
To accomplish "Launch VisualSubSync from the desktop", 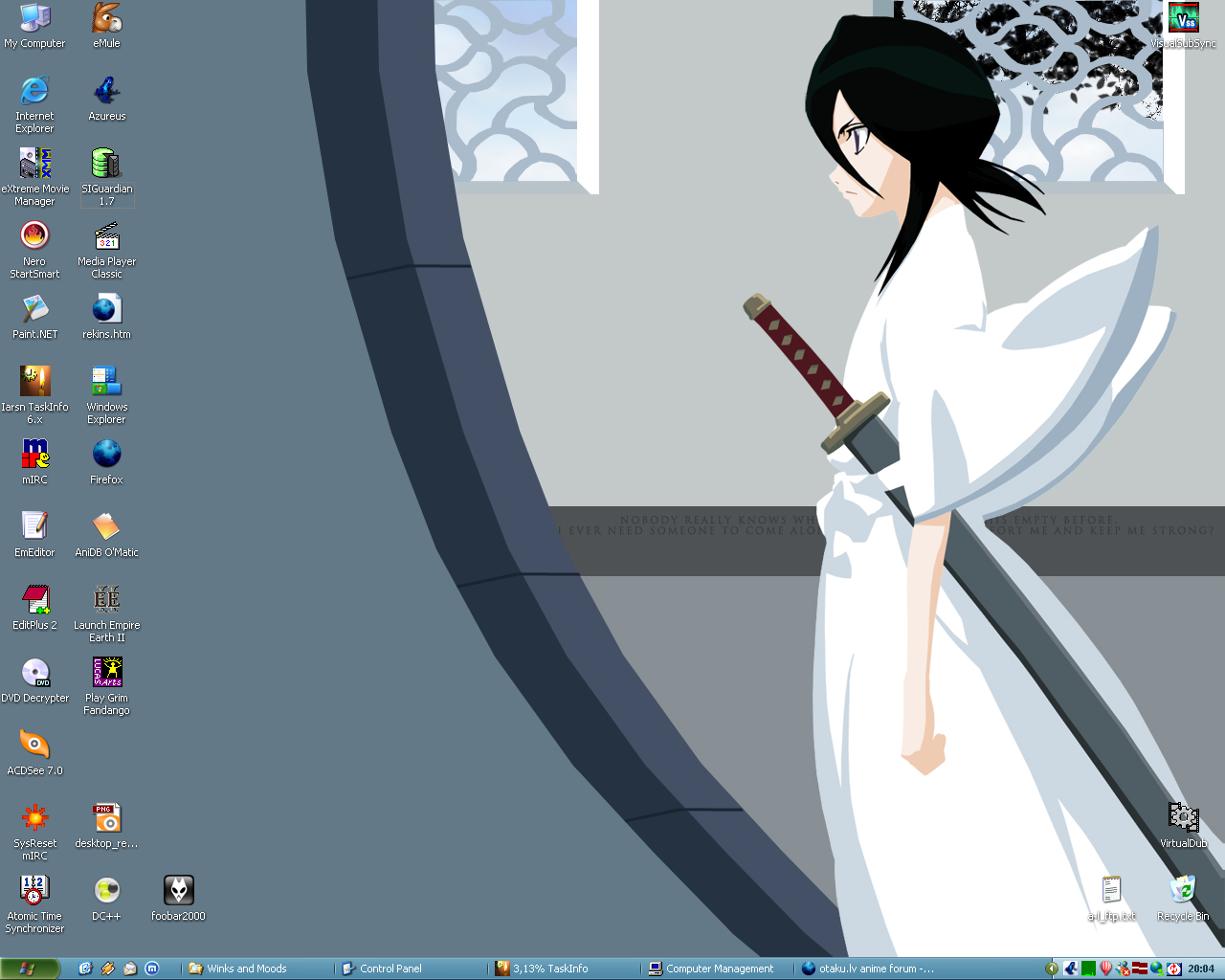I will (1183, 26).
